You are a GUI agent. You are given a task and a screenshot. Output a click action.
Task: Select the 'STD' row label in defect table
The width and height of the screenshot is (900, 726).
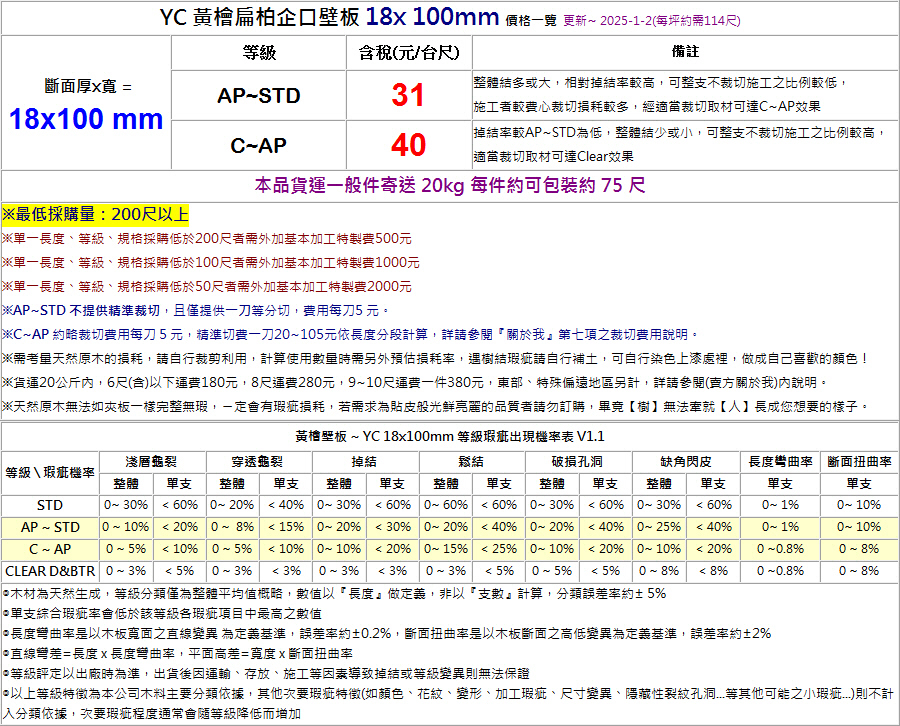[50, 506]
